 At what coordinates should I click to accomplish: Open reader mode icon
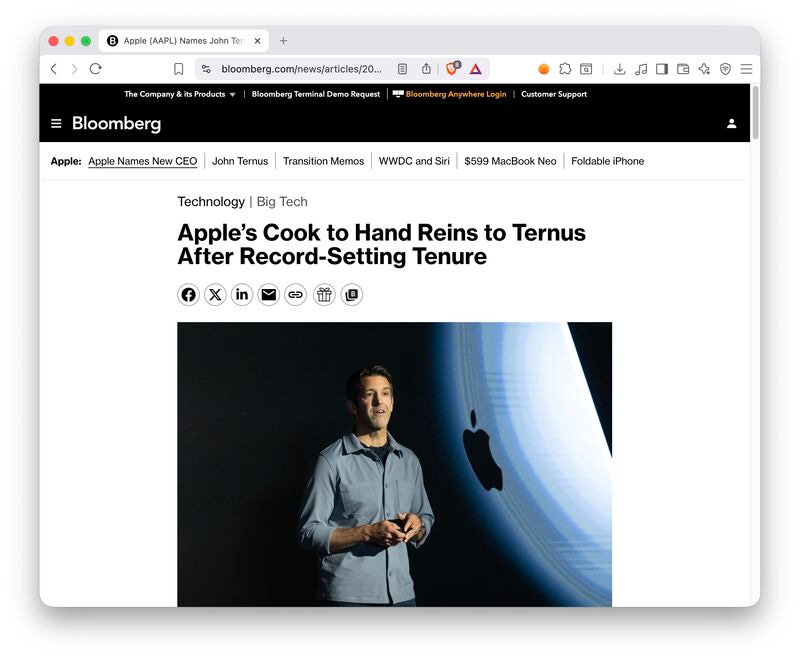tap(403, 69)
